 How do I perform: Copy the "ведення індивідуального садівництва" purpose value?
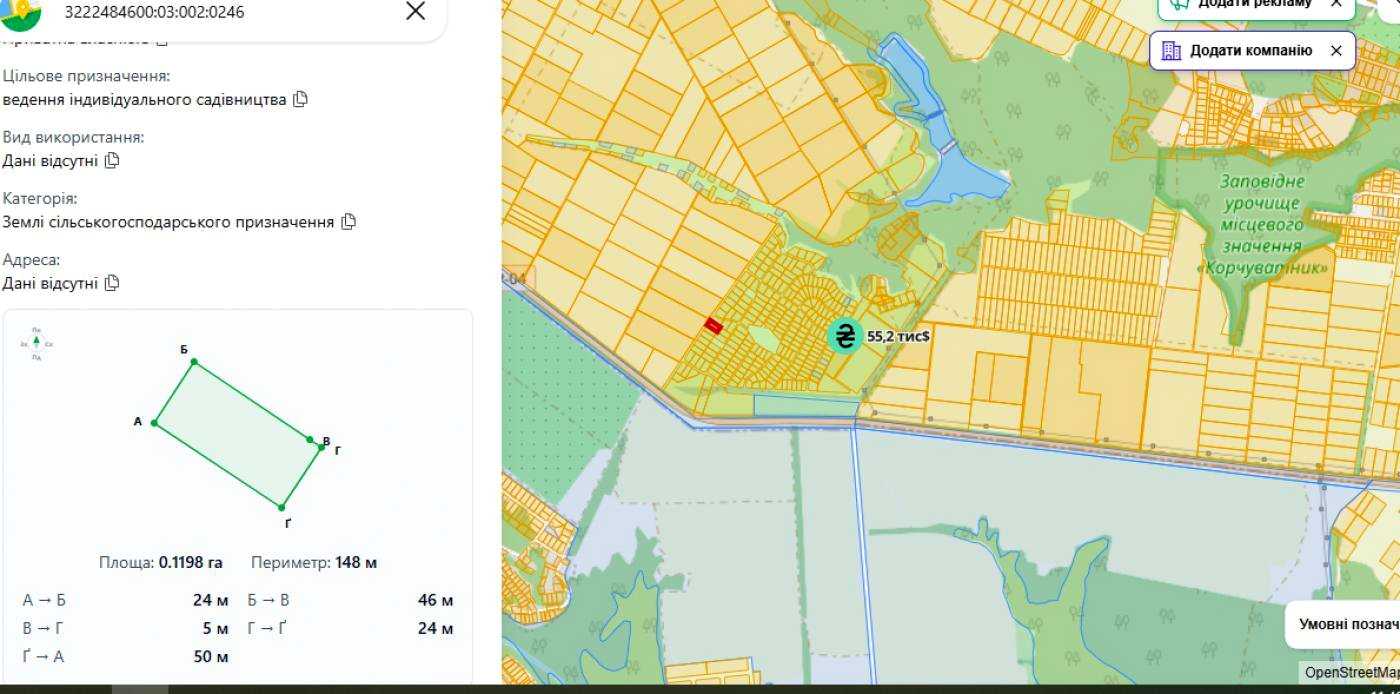click(300, 99)
